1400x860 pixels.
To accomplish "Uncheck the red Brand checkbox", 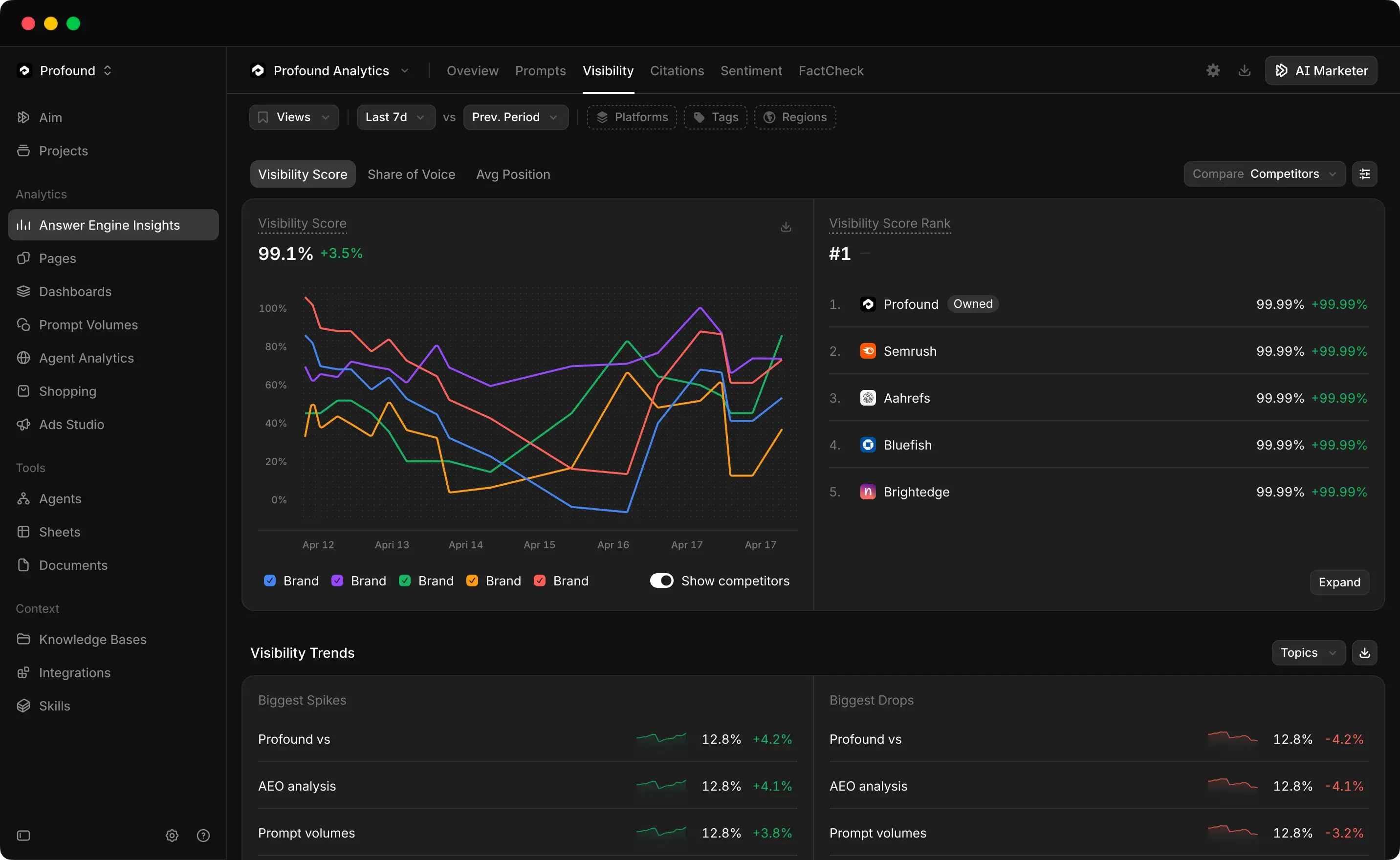I will point(540,580).
